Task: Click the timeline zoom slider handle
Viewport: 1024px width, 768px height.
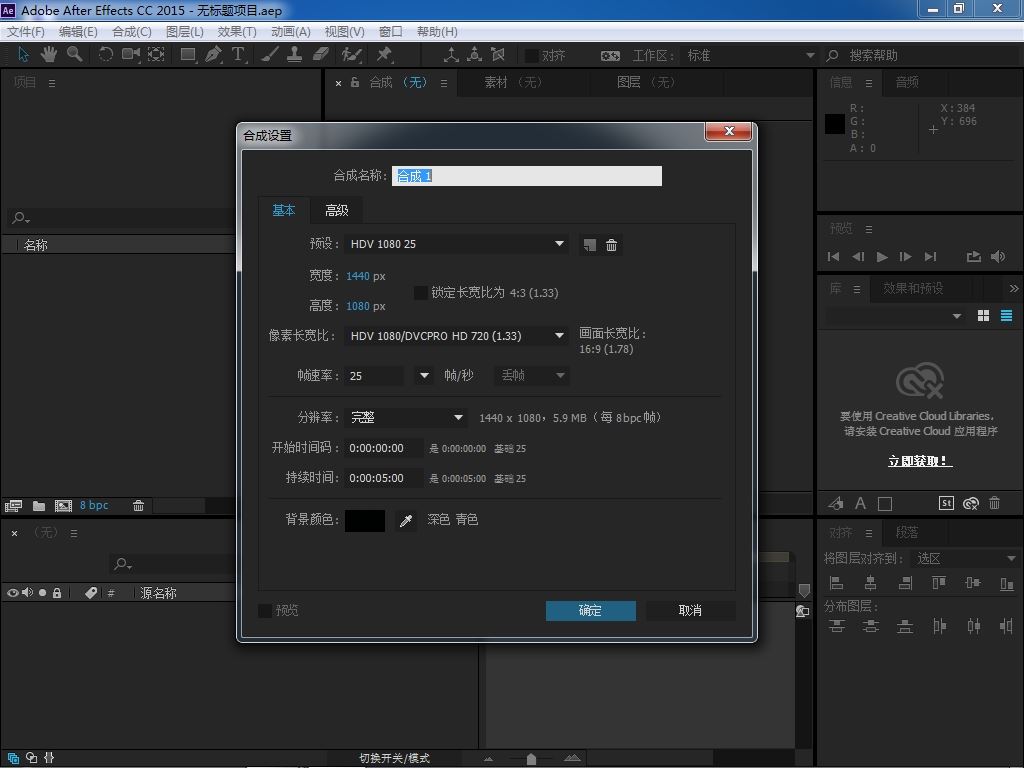Action: pyautogui.click(x=531, y=759)
